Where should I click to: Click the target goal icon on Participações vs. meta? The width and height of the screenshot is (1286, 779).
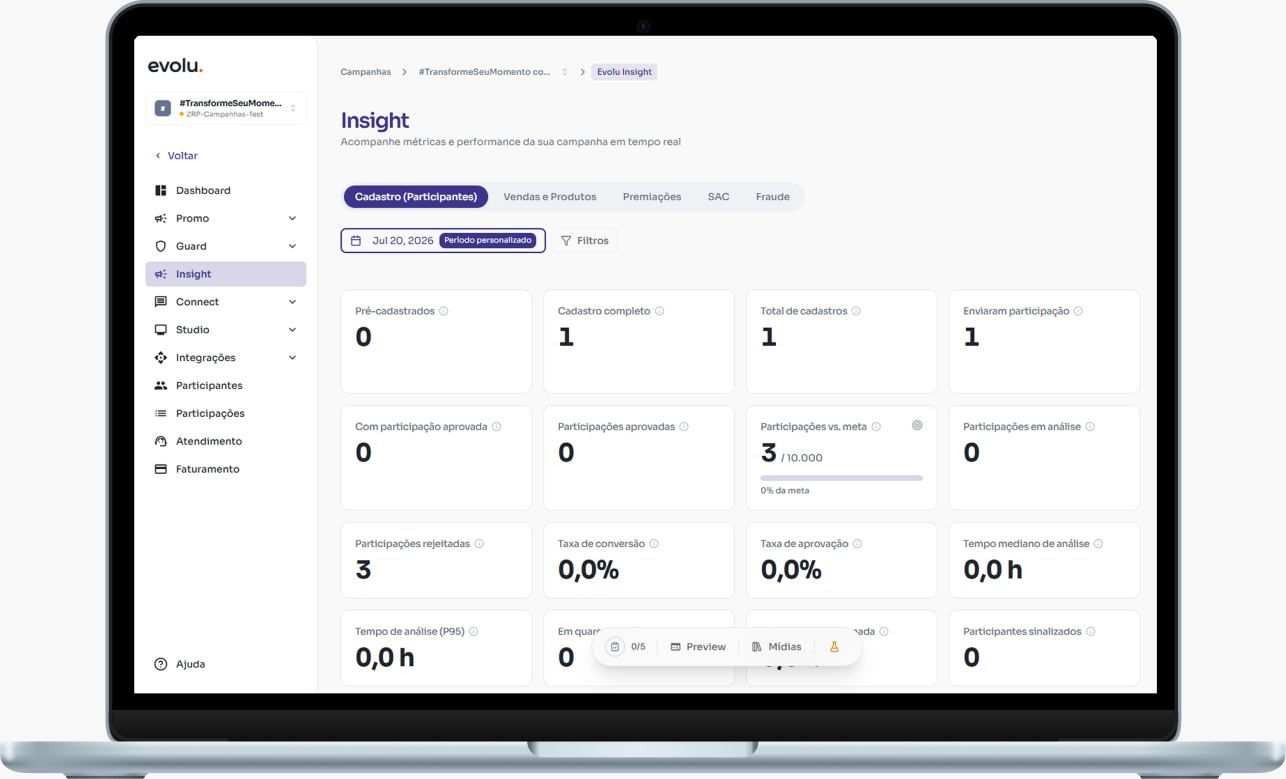pyautogui.click(x=917, y=426)
